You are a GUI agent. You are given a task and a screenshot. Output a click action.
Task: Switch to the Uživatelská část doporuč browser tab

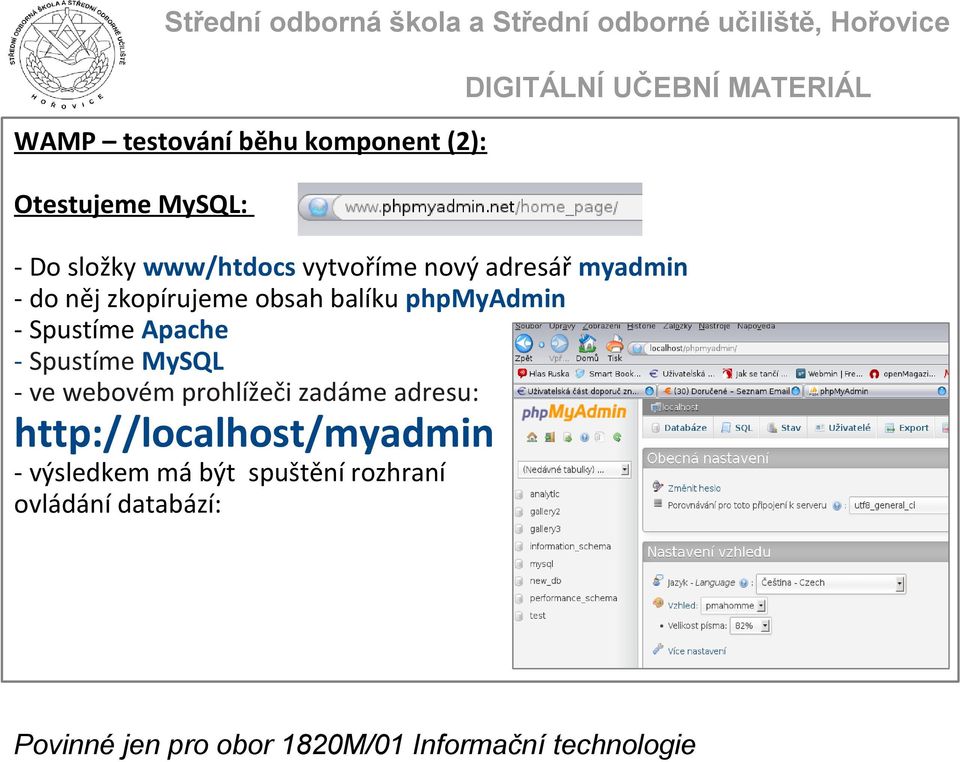tap(585, 390)
